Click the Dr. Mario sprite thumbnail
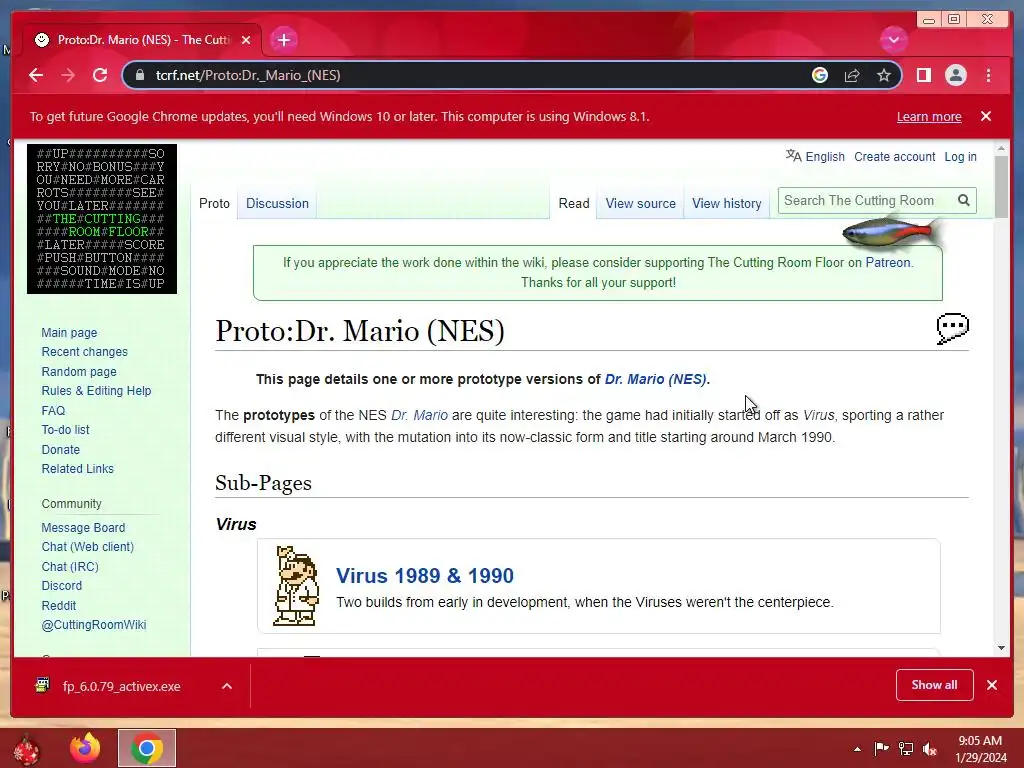Viewport: 1024px width, 768px height. tap(296, 586)
